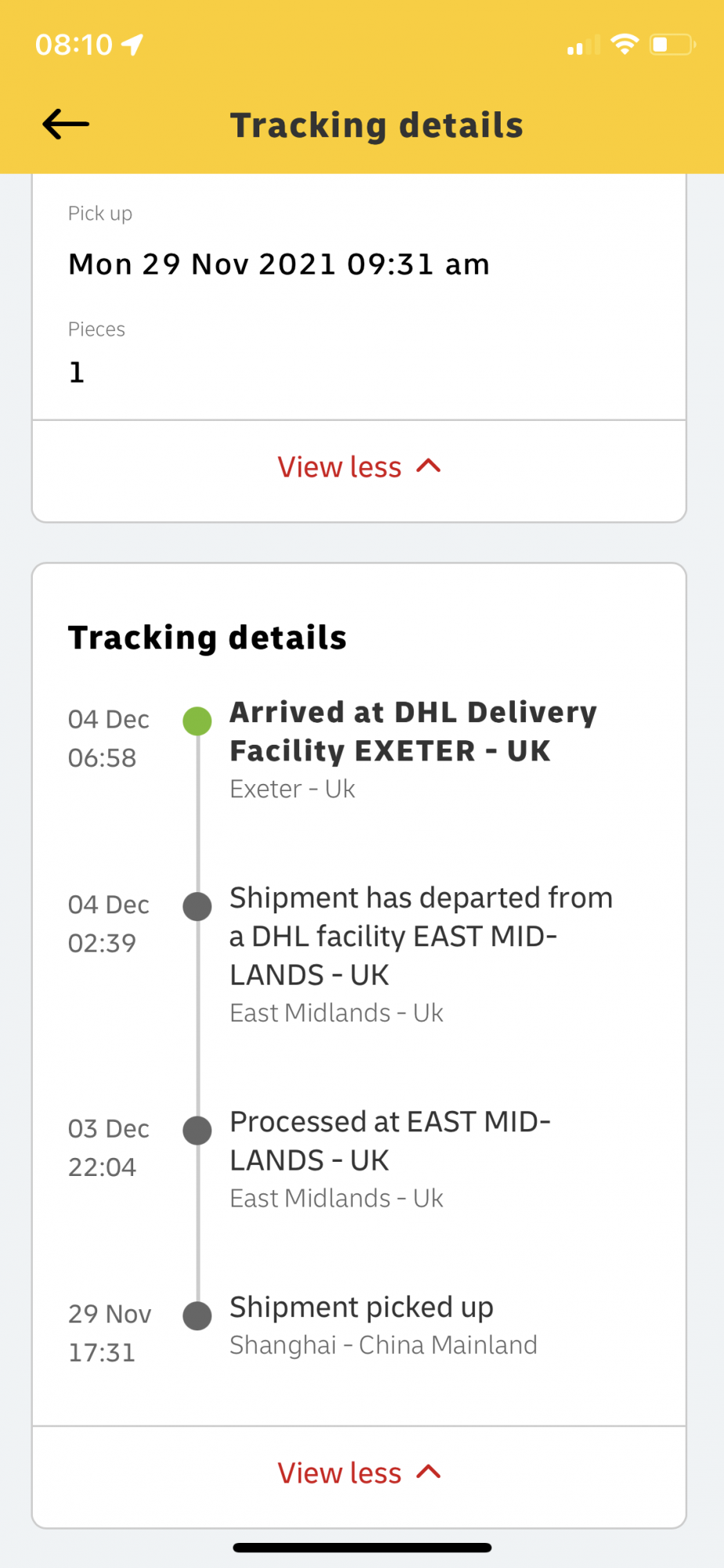Open the Arrived at DHL Delivery Facility entry
The width and height of the screenshot is (724, 1568).
tap(414, 750)
